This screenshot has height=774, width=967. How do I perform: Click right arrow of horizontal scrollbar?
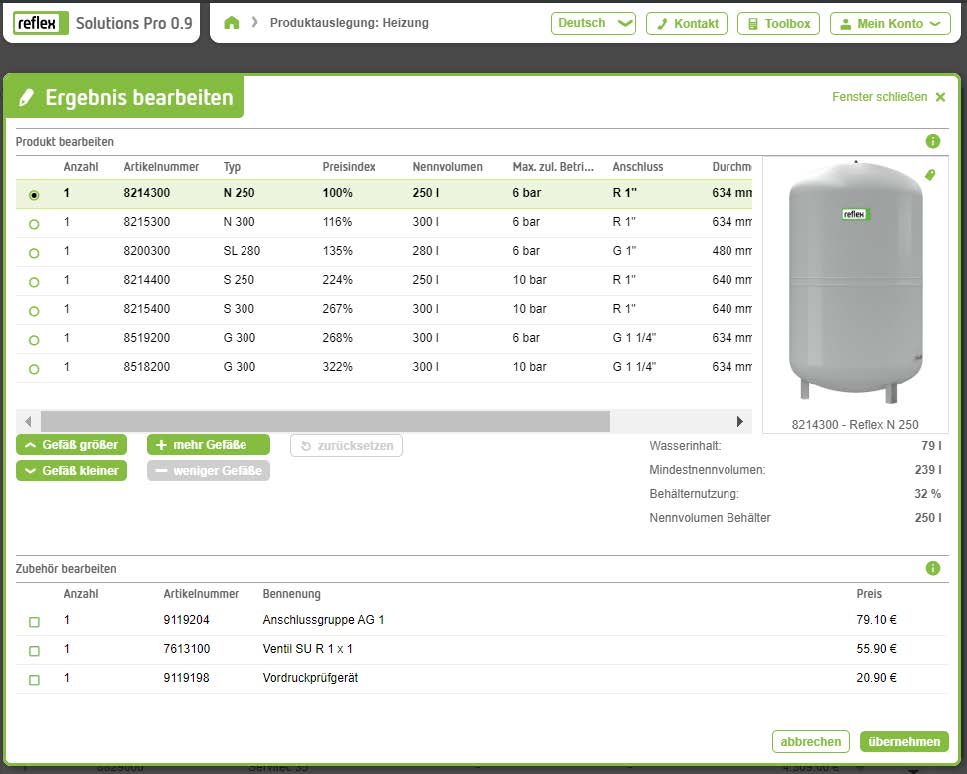click(739, 421)
